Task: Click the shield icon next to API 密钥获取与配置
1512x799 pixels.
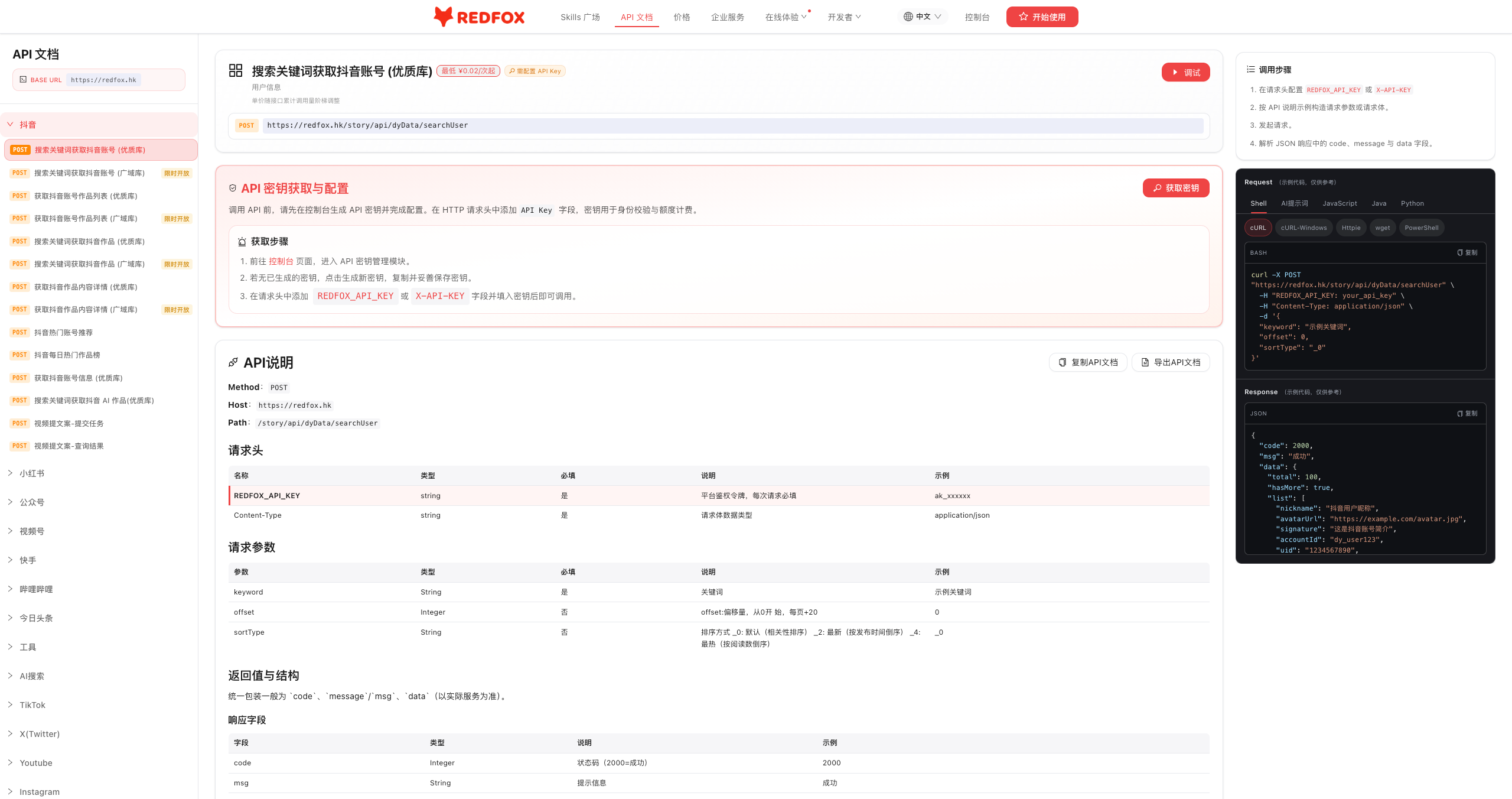Action: 233,188
